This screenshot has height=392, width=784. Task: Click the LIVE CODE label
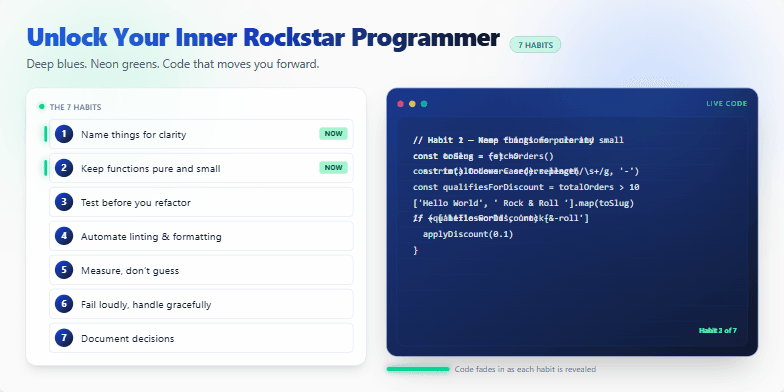726,104
